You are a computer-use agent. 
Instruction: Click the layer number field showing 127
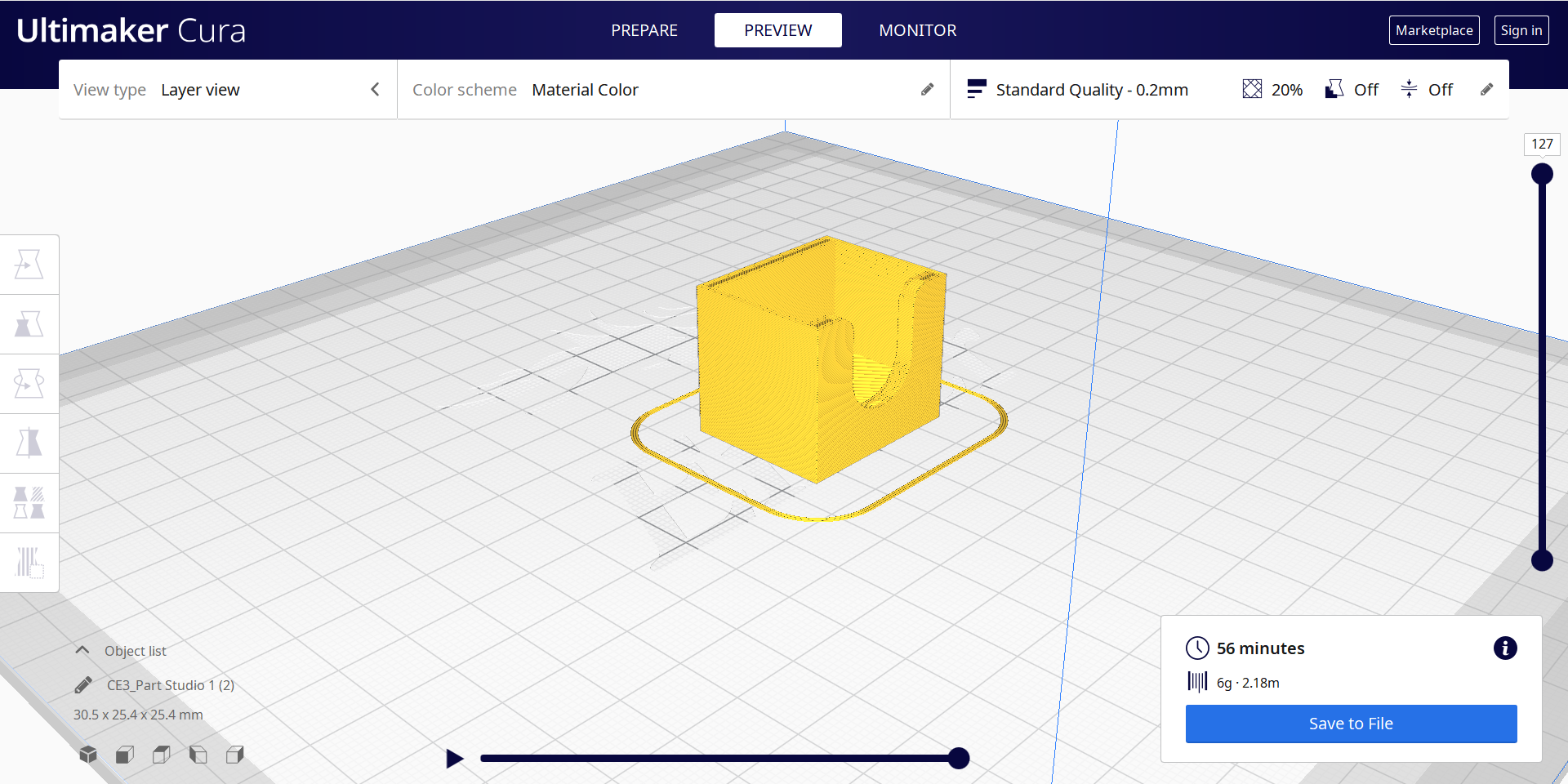point(1542,145)
